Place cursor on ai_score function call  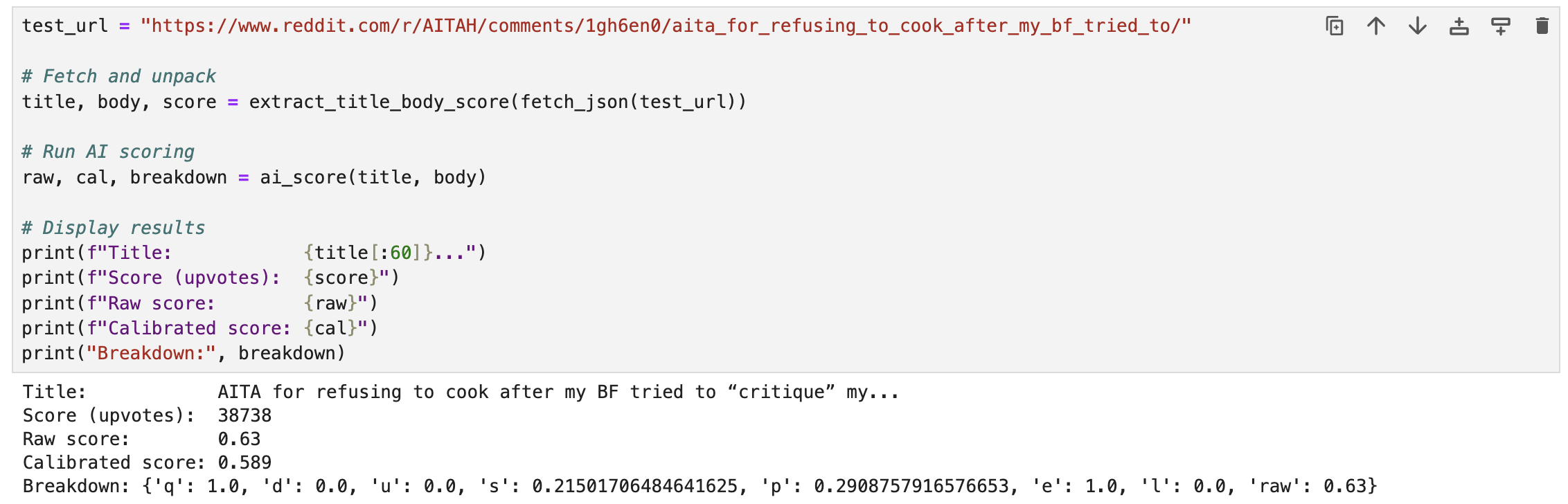(303, 177)
